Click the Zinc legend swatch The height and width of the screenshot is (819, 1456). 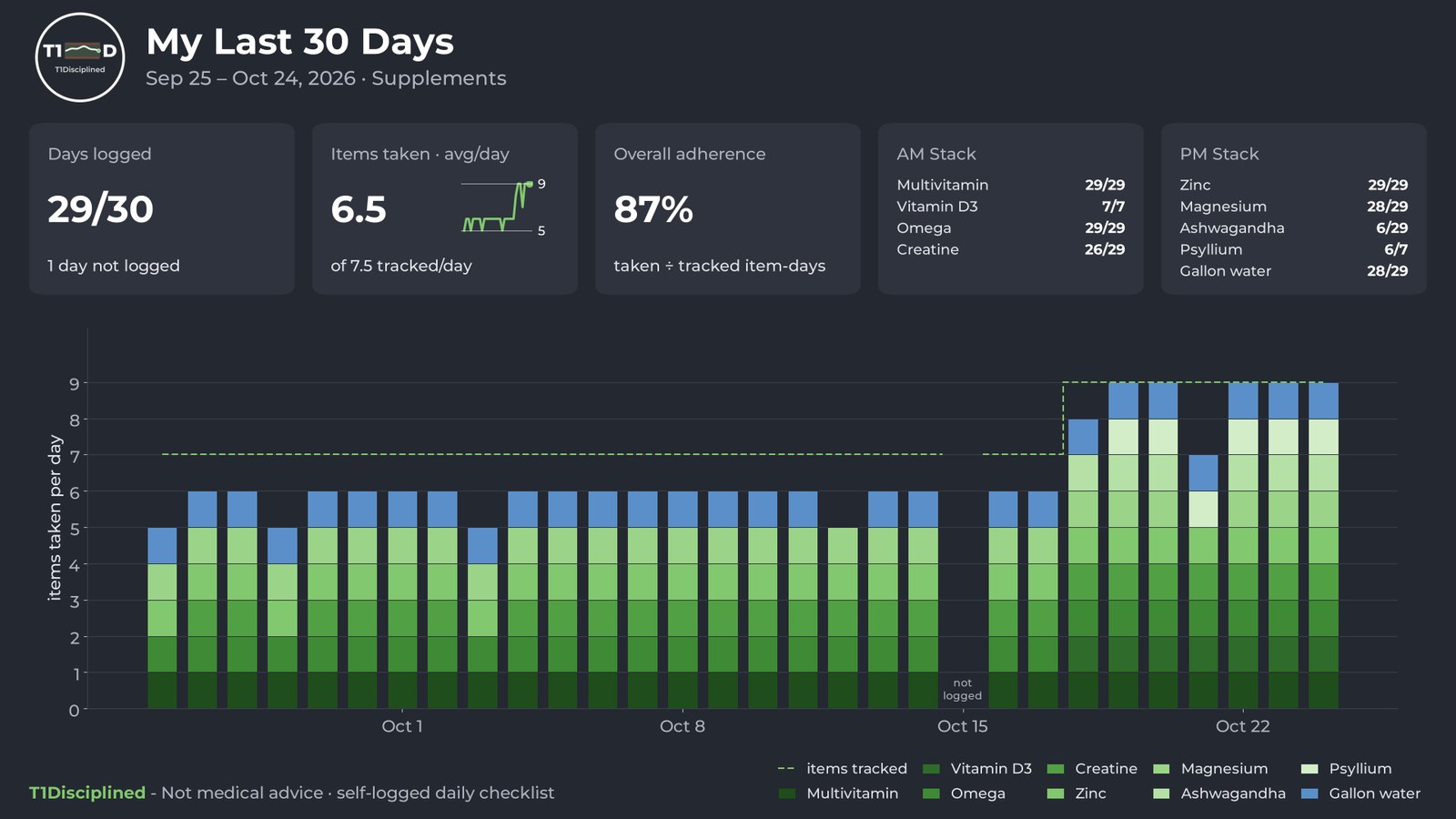click(x=1056, y=794)
